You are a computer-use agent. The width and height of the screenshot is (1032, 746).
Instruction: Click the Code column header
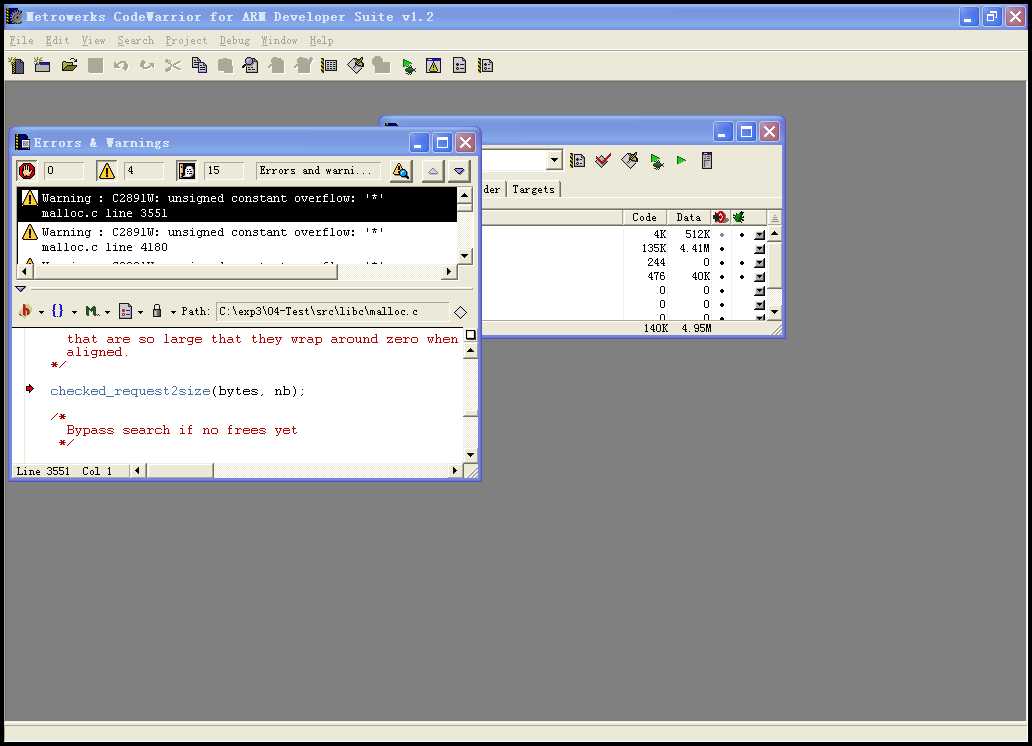(644, 217)
